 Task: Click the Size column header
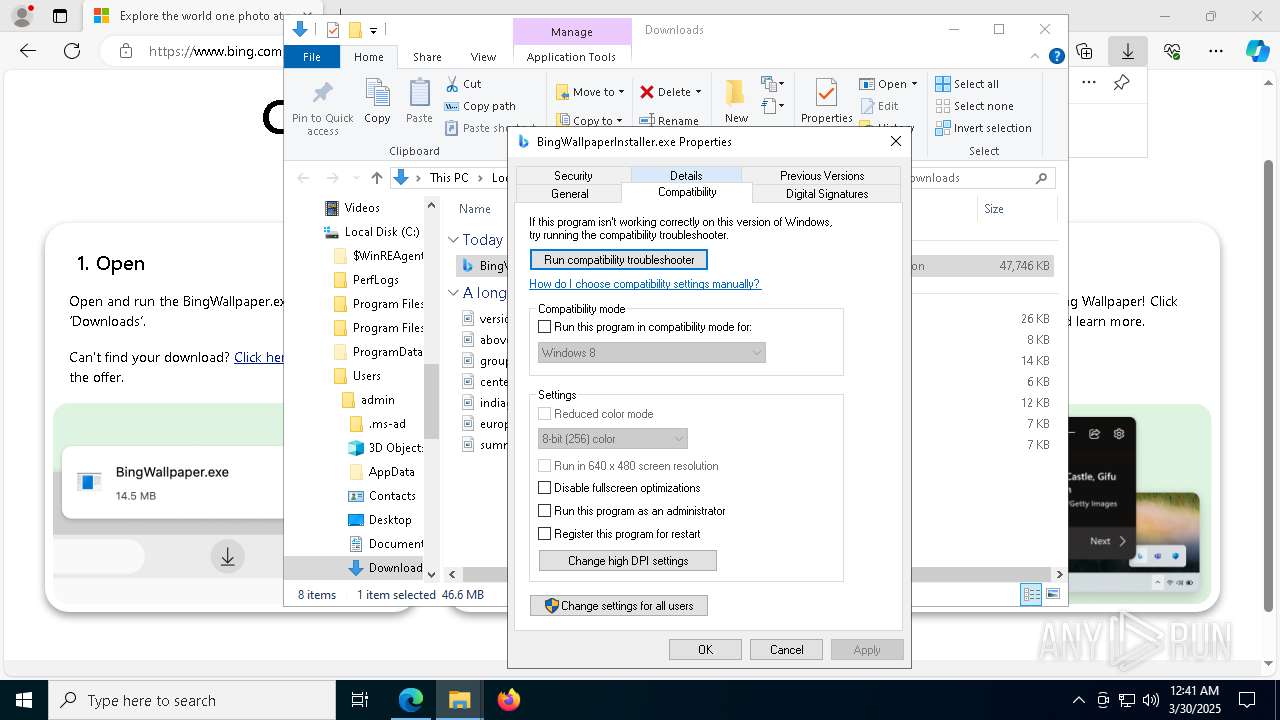tap(994, 209)
